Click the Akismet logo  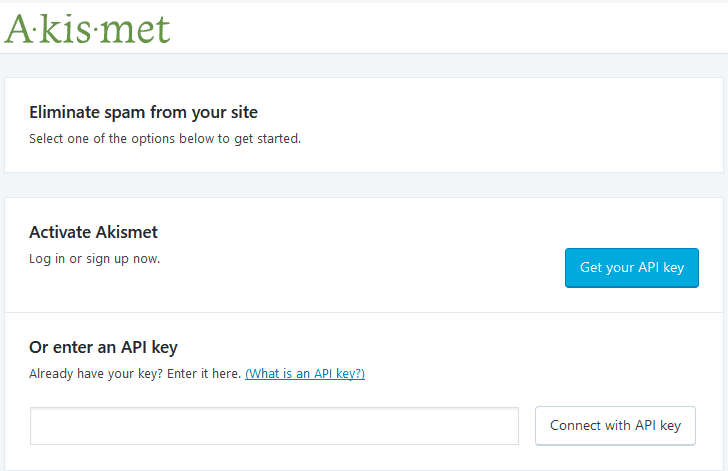[x=87, y=27]
